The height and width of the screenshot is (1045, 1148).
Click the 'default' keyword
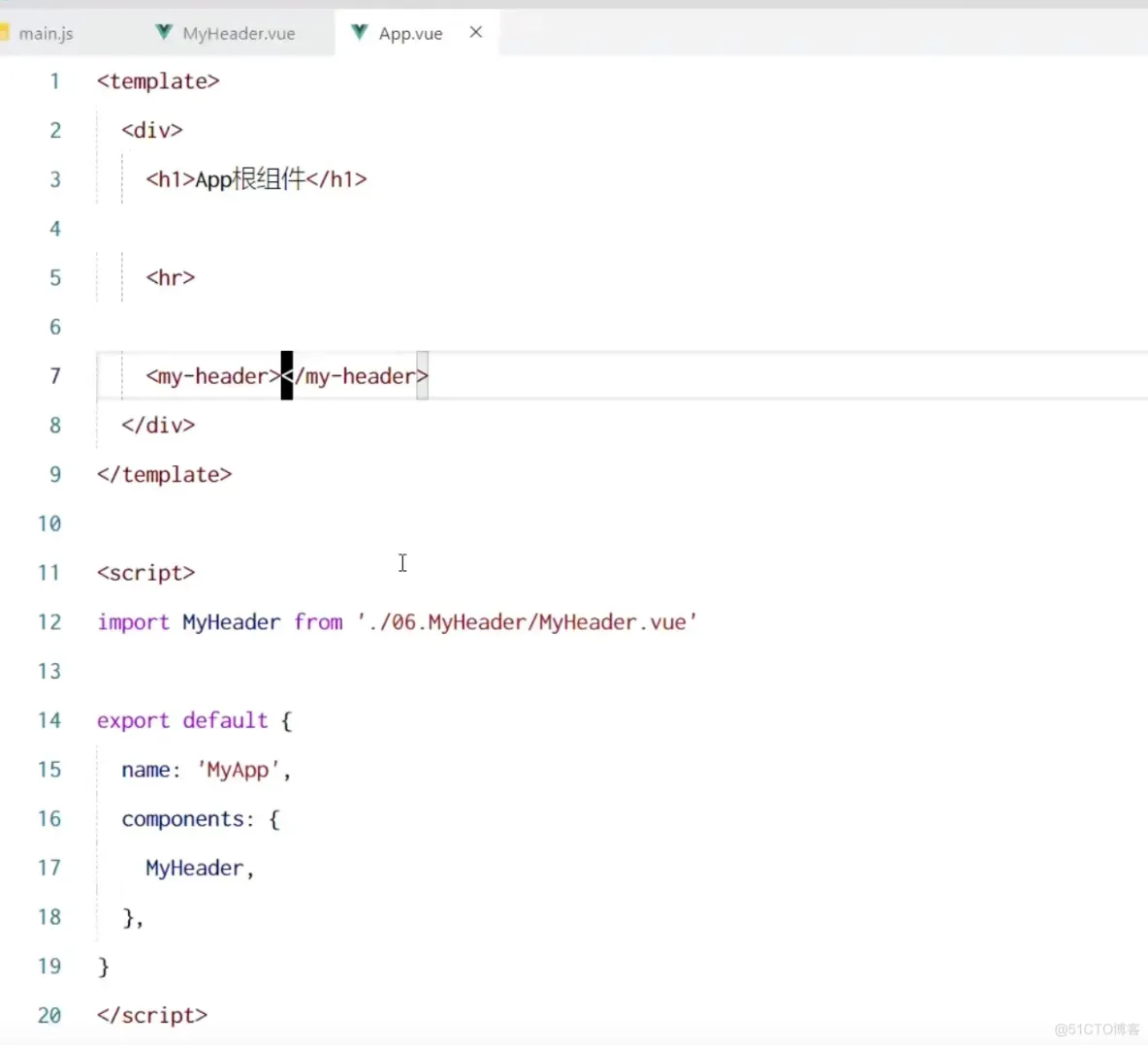pyautogui.click(x=226, y=721)
